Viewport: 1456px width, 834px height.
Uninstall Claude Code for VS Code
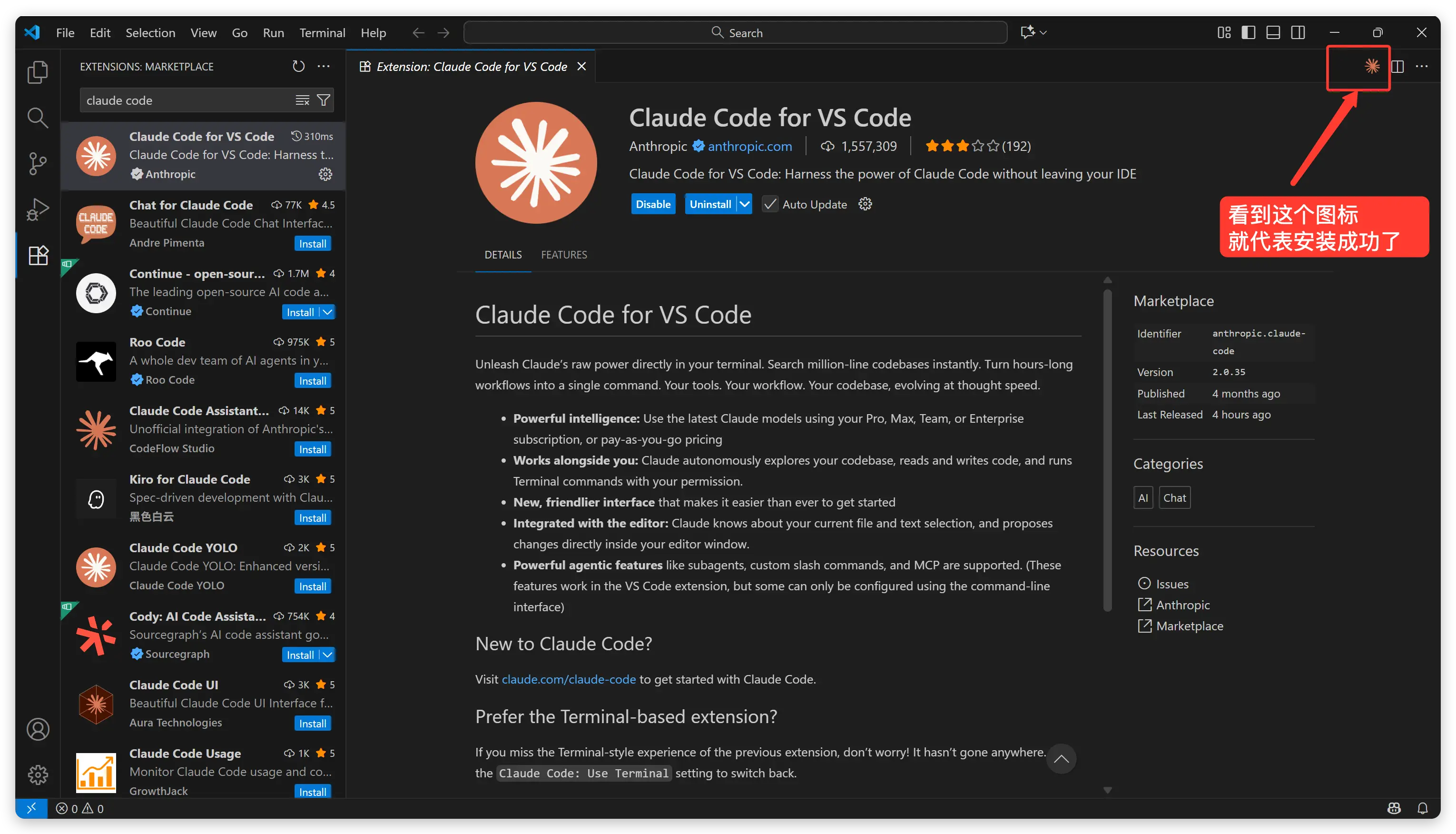click(710, 204)
